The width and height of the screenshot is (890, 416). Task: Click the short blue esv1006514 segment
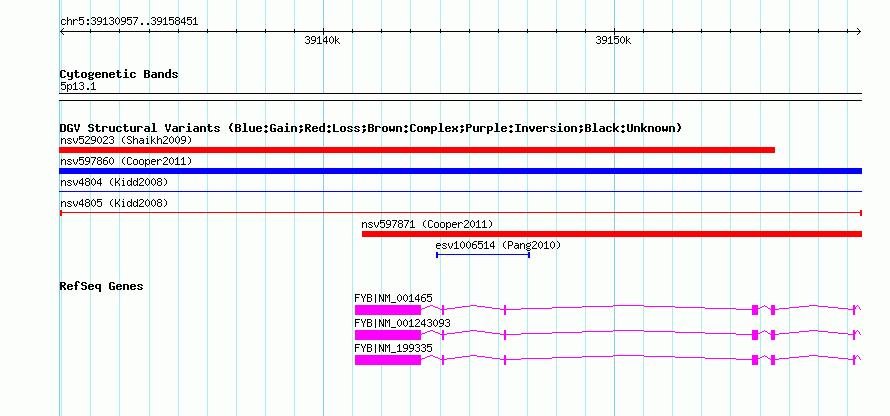(483, 255)
